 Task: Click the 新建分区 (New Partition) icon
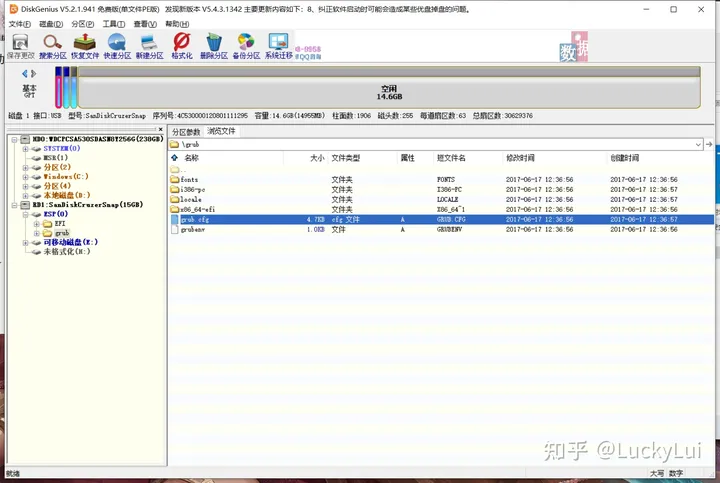click(150, 47)
